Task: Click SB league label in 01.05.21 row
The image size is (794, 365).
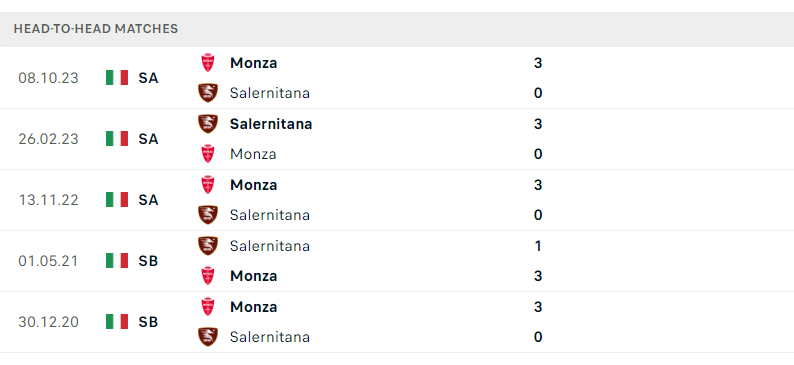Action: (148, 261)
